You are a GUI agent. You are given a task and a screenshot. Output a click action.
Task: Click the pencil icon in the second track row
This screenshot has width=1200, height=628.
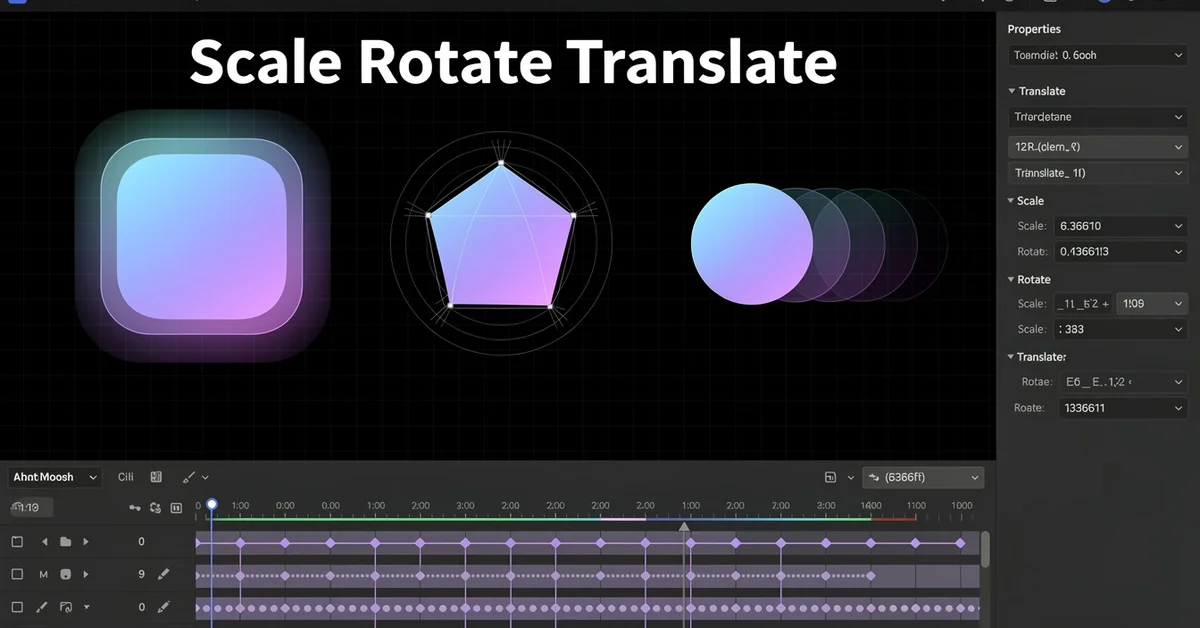pyautogui.click(x=164, y=575)
